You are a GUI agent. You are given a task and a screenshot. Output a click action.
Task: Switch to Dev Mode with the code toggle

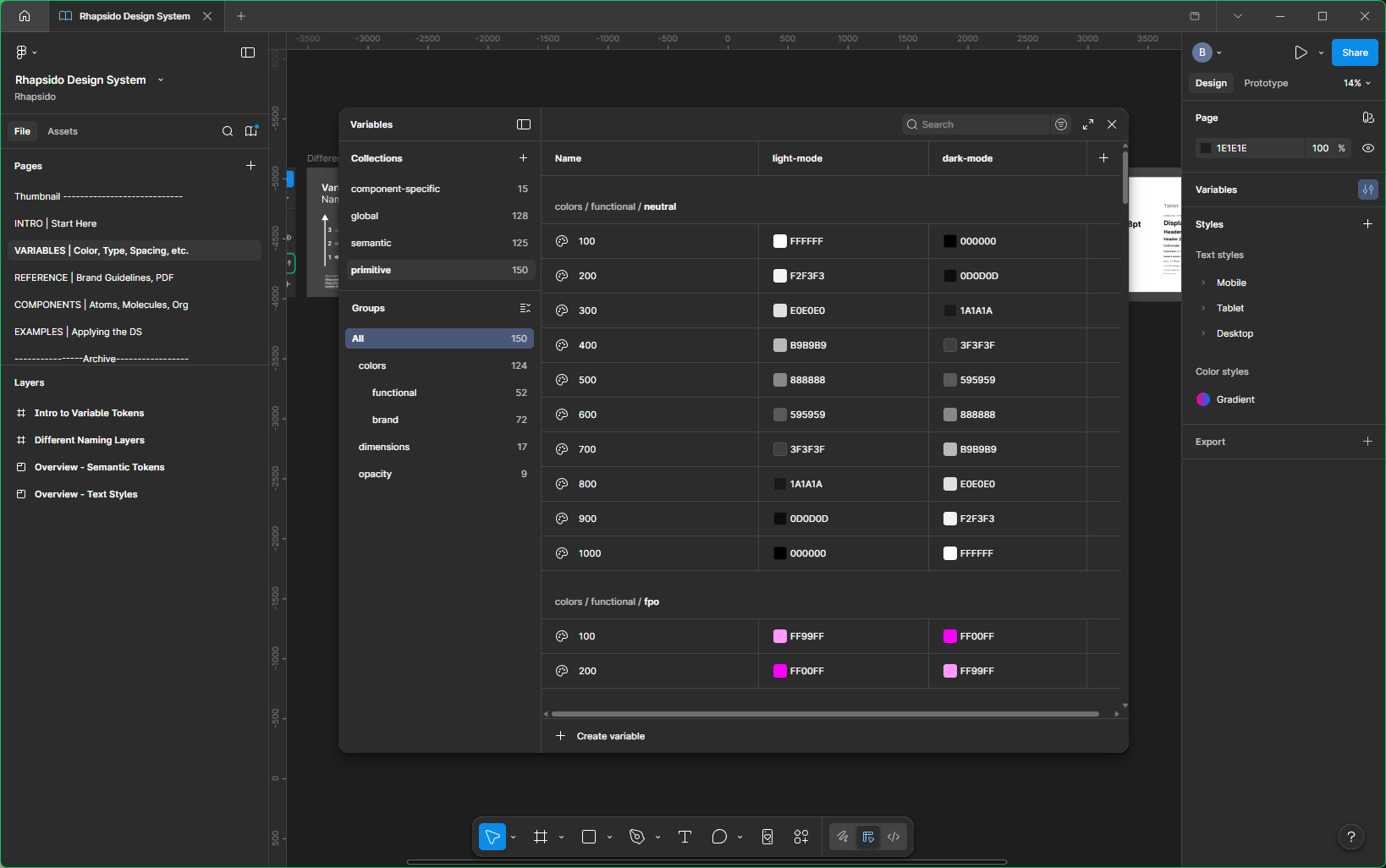[894, 837]
